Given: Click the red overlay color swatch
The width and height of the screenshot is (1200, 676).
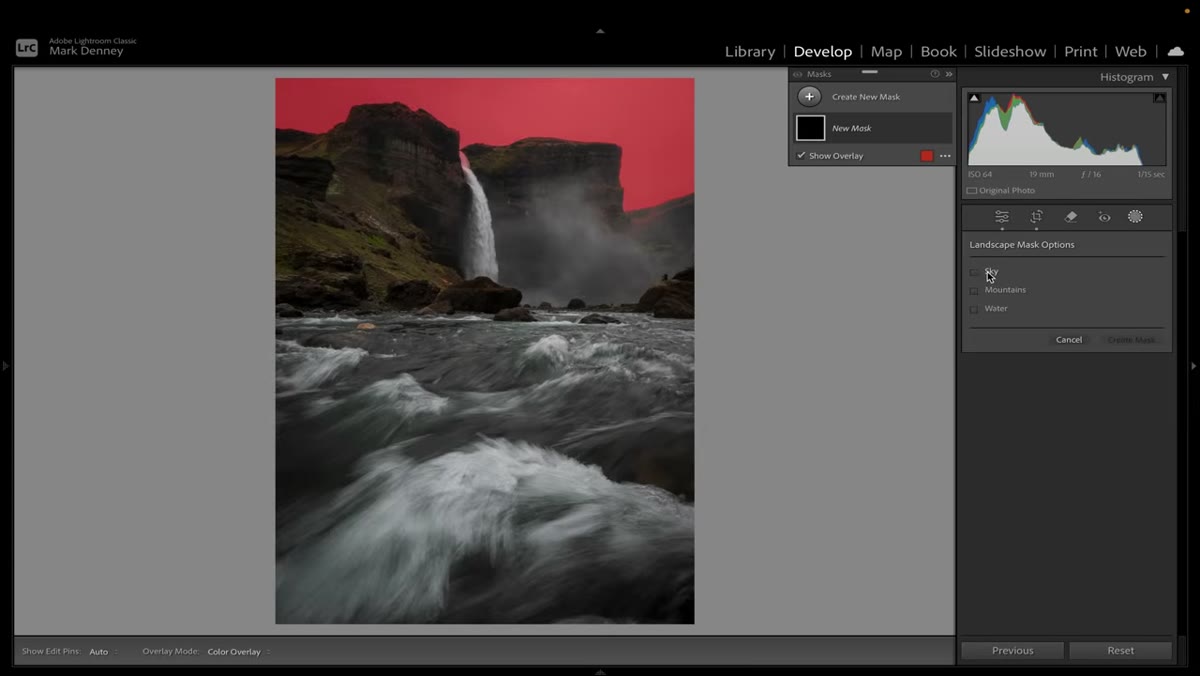Looking at the screenshot, I should (927, 156).
